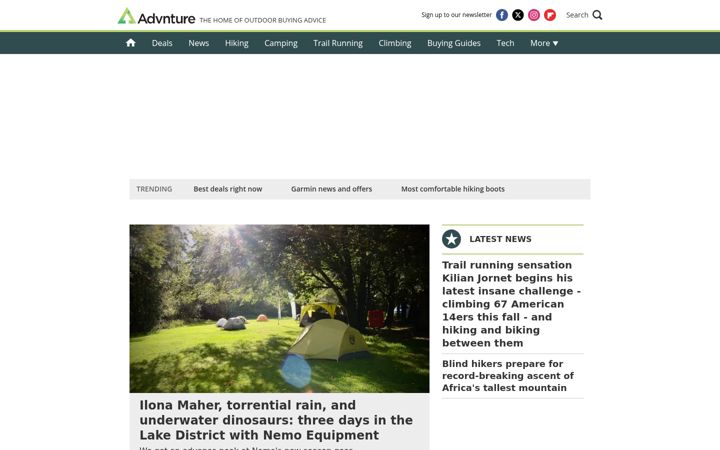This screenshot has height=450, width=720.
Task: Click Sign up to our newsletter
Action: [x=456, y=15]
